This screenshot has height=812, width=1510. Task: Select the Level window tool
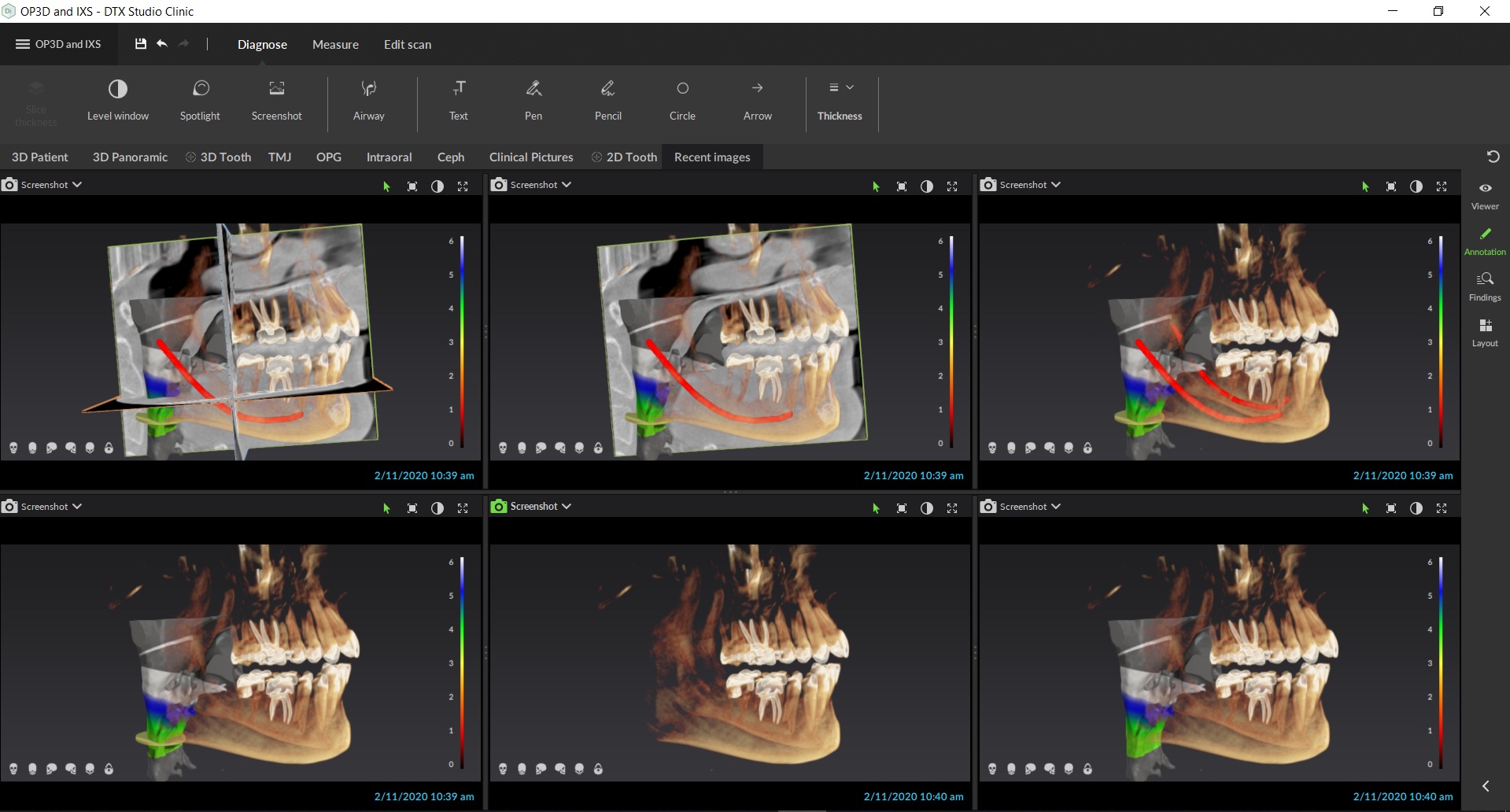(117, 101)
